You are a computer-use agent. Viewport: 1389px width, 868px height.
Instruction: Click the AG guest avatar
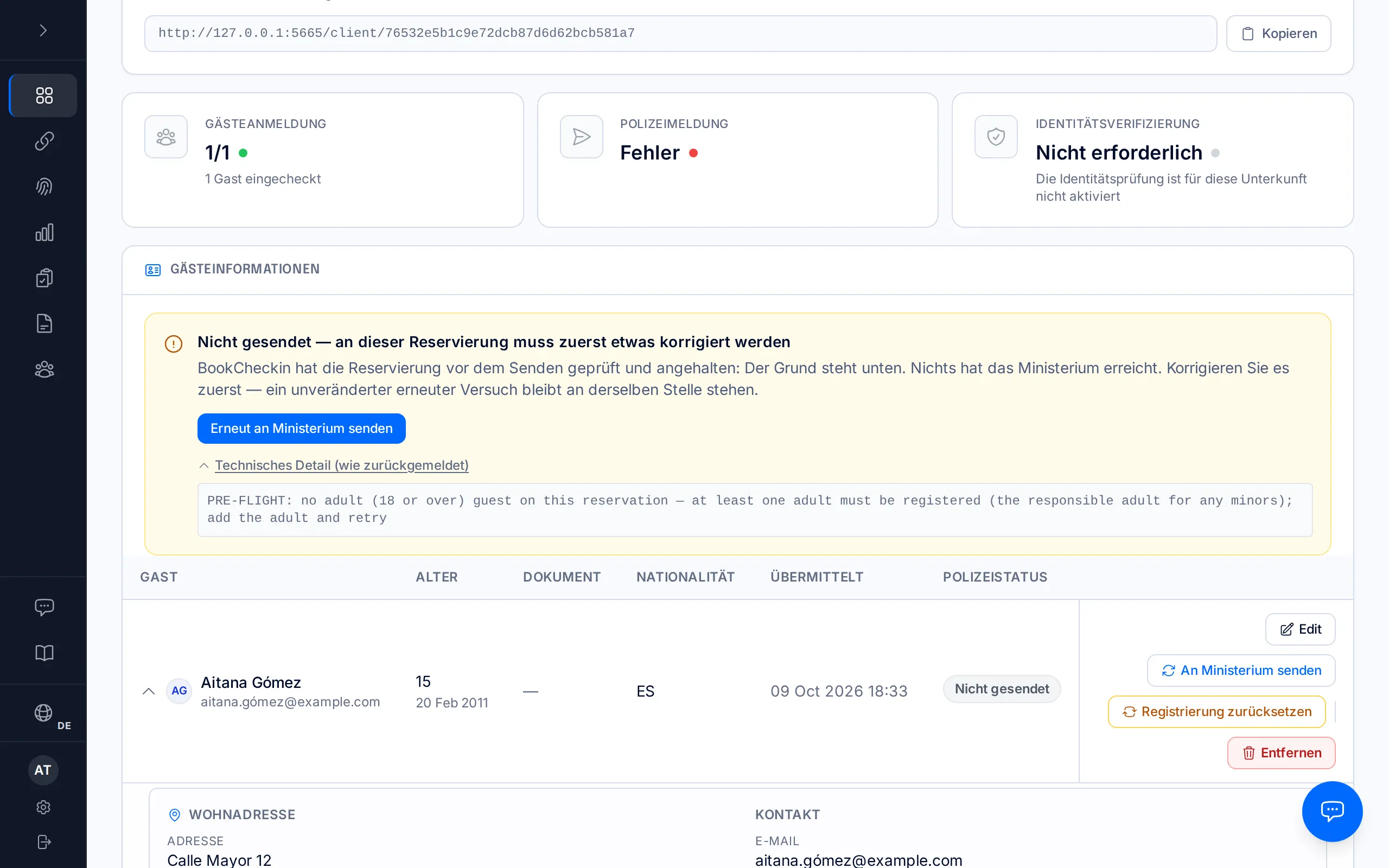[x=179, y=691]
